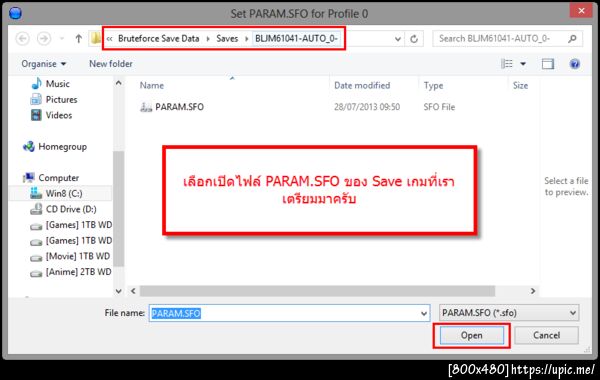Go up one folder level

(x=78, y=39)
